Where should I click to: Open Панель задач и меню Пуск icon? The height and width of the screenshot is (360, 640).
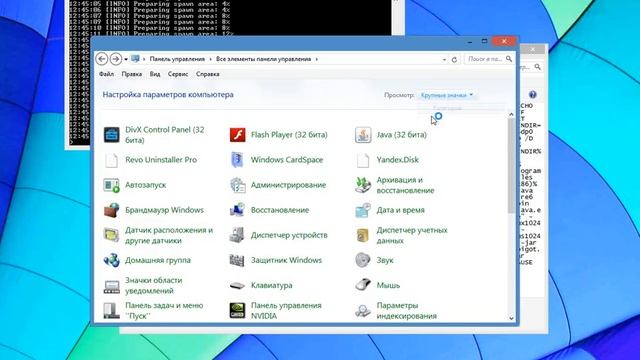(111, 311)
